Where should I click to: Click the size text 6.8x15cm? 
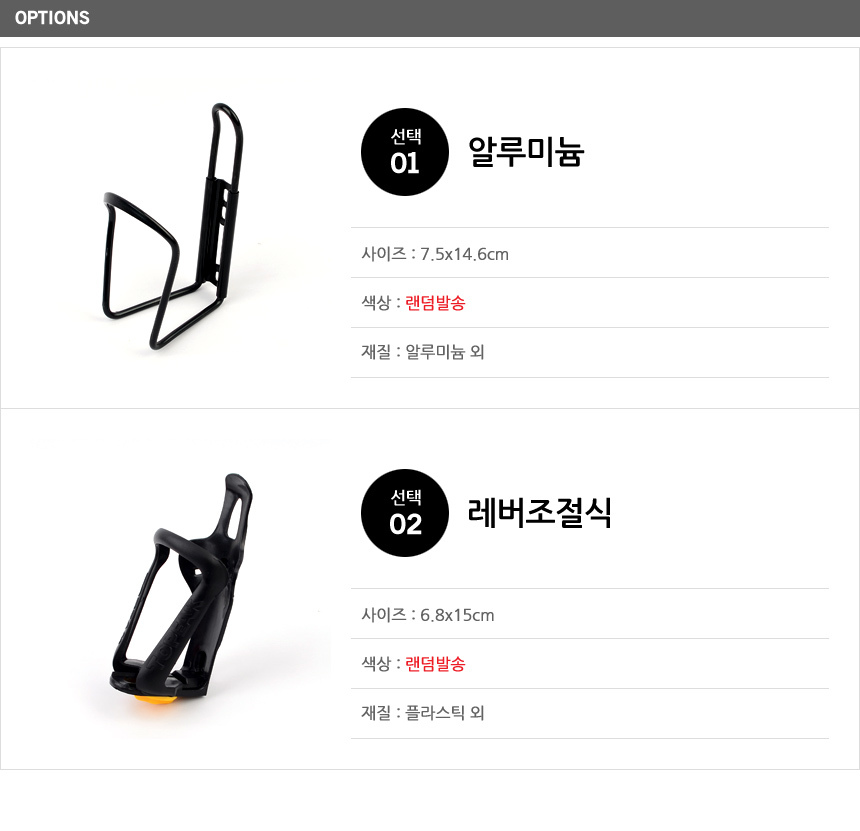(x=457, y=615)
